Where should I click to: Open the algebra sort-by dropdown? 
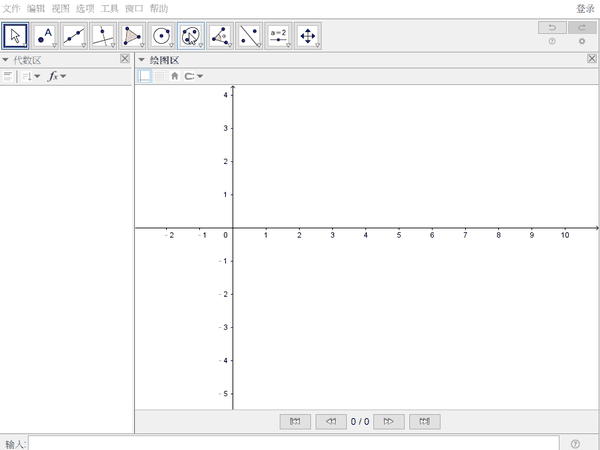coord(31,76)
